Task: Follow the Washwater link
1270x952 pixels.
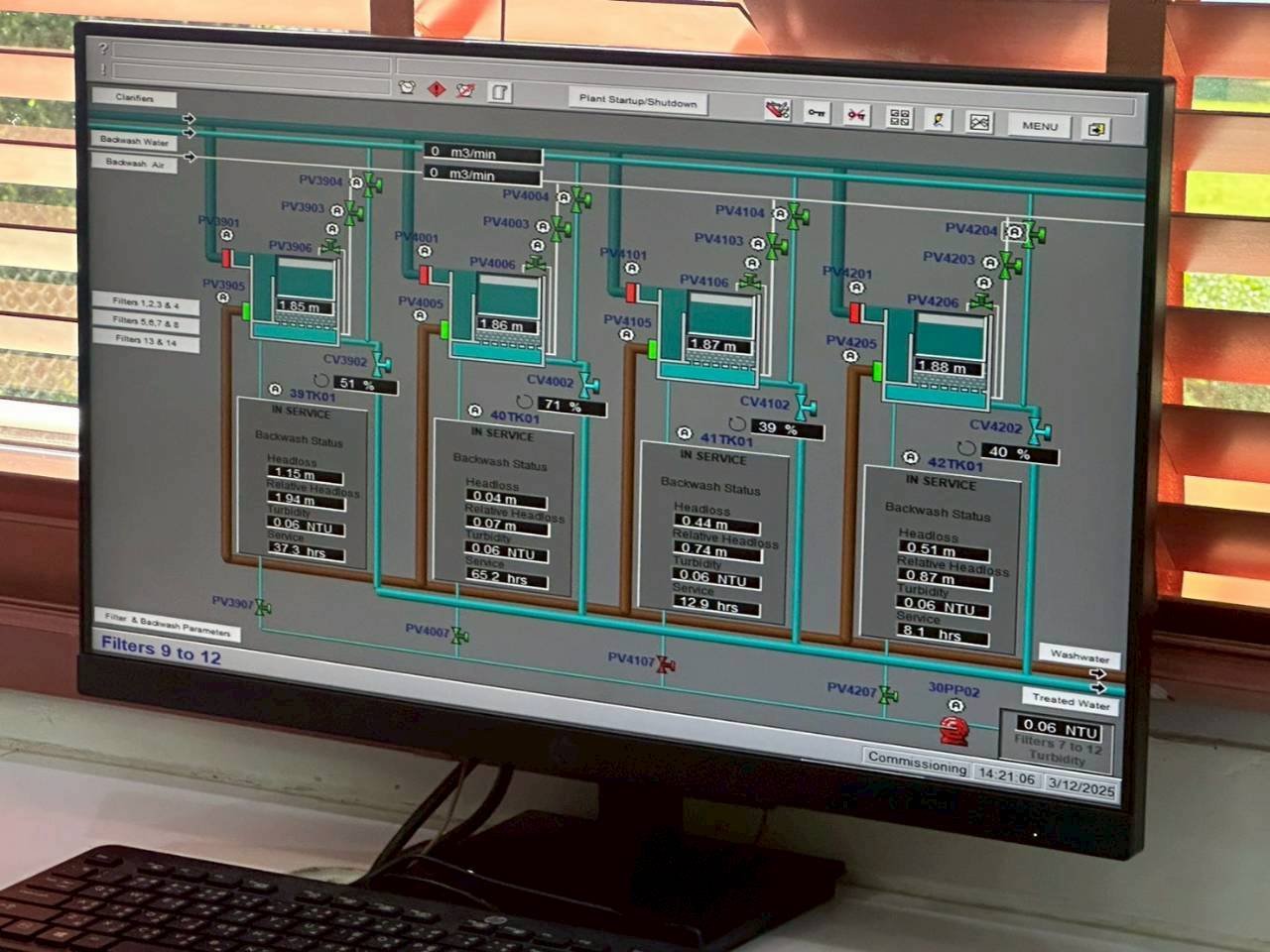Action: coord(1079,656)
